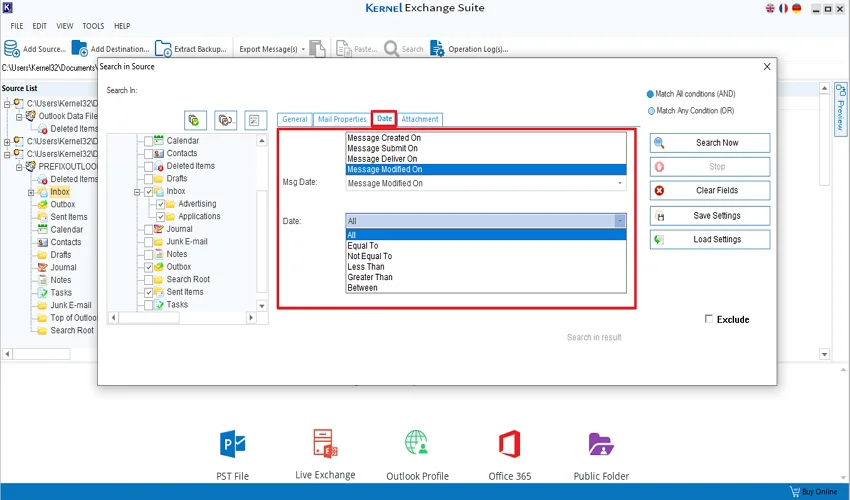Click the Save Settings button

click(x=710, y=216)
